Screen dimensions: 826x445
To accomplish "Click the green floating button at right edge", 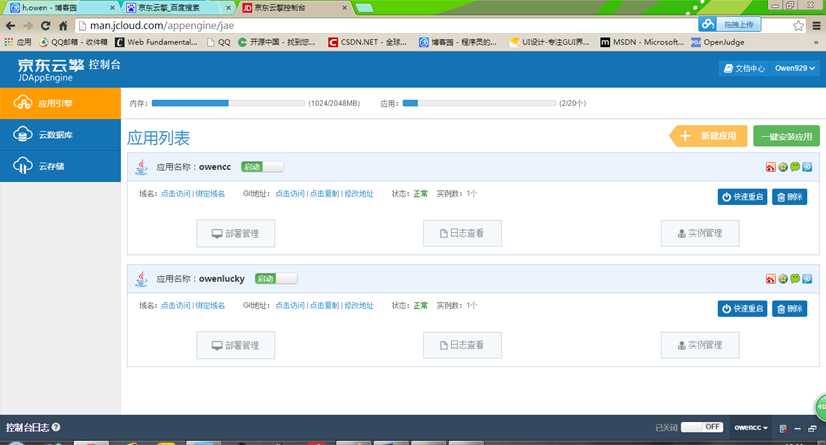I will point(821,407).
